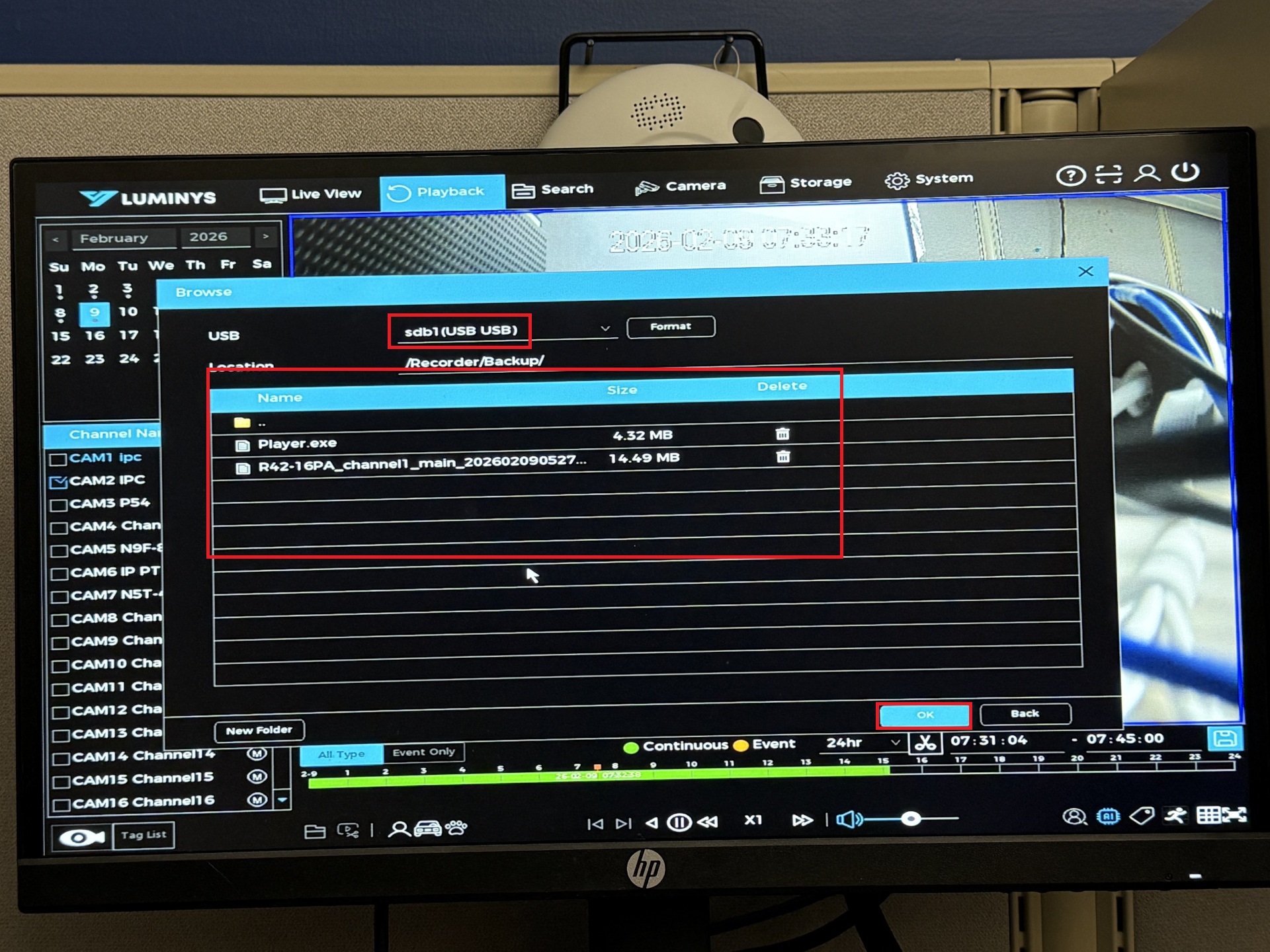Click trash icon for R42-16PA channel1 file
Screen dimensions: 1270x952
click(x=783, y=457)
